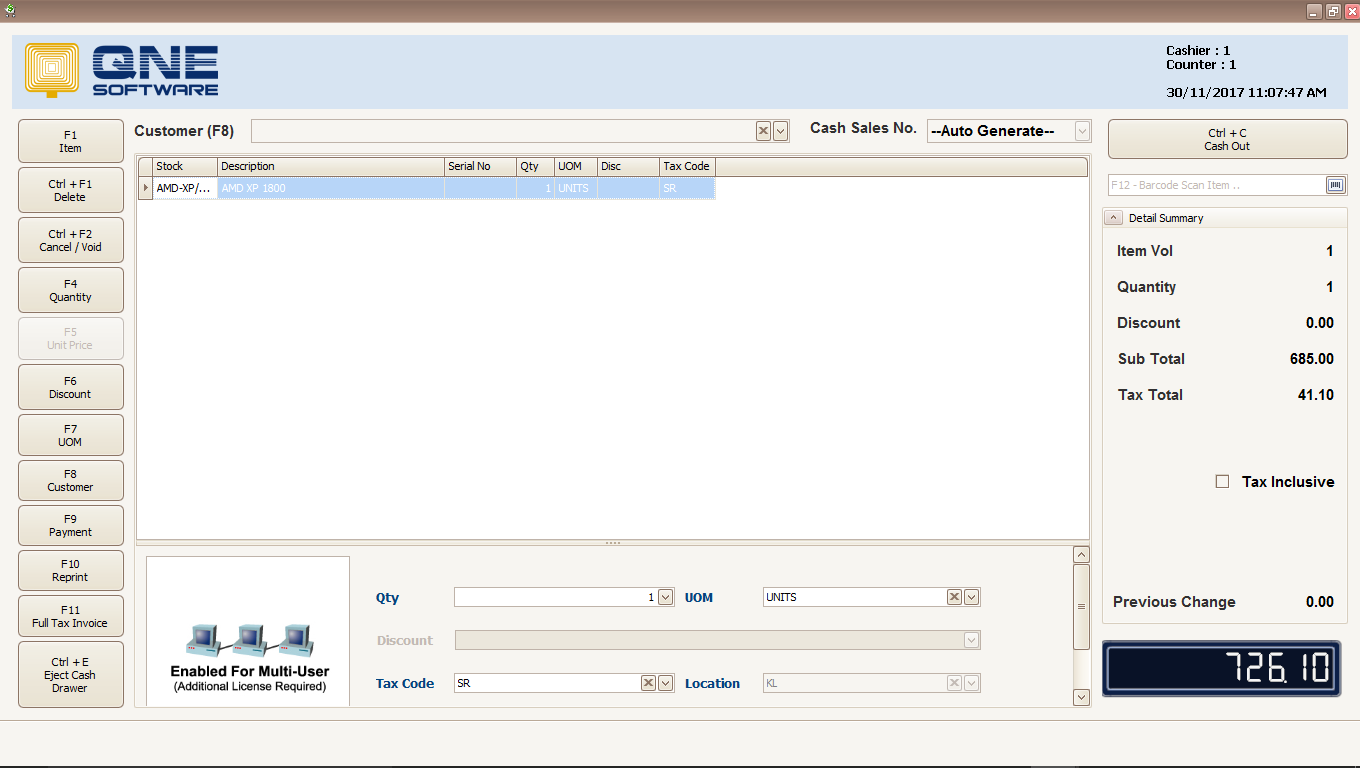Click the 726.10 total display

click(x=1222, y=668)
